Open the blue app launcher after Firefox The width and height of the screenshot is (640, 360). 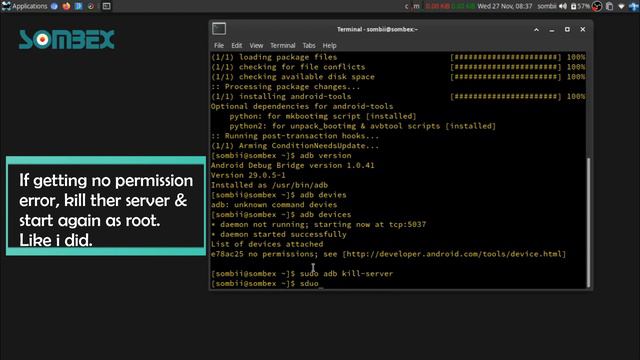78,6
